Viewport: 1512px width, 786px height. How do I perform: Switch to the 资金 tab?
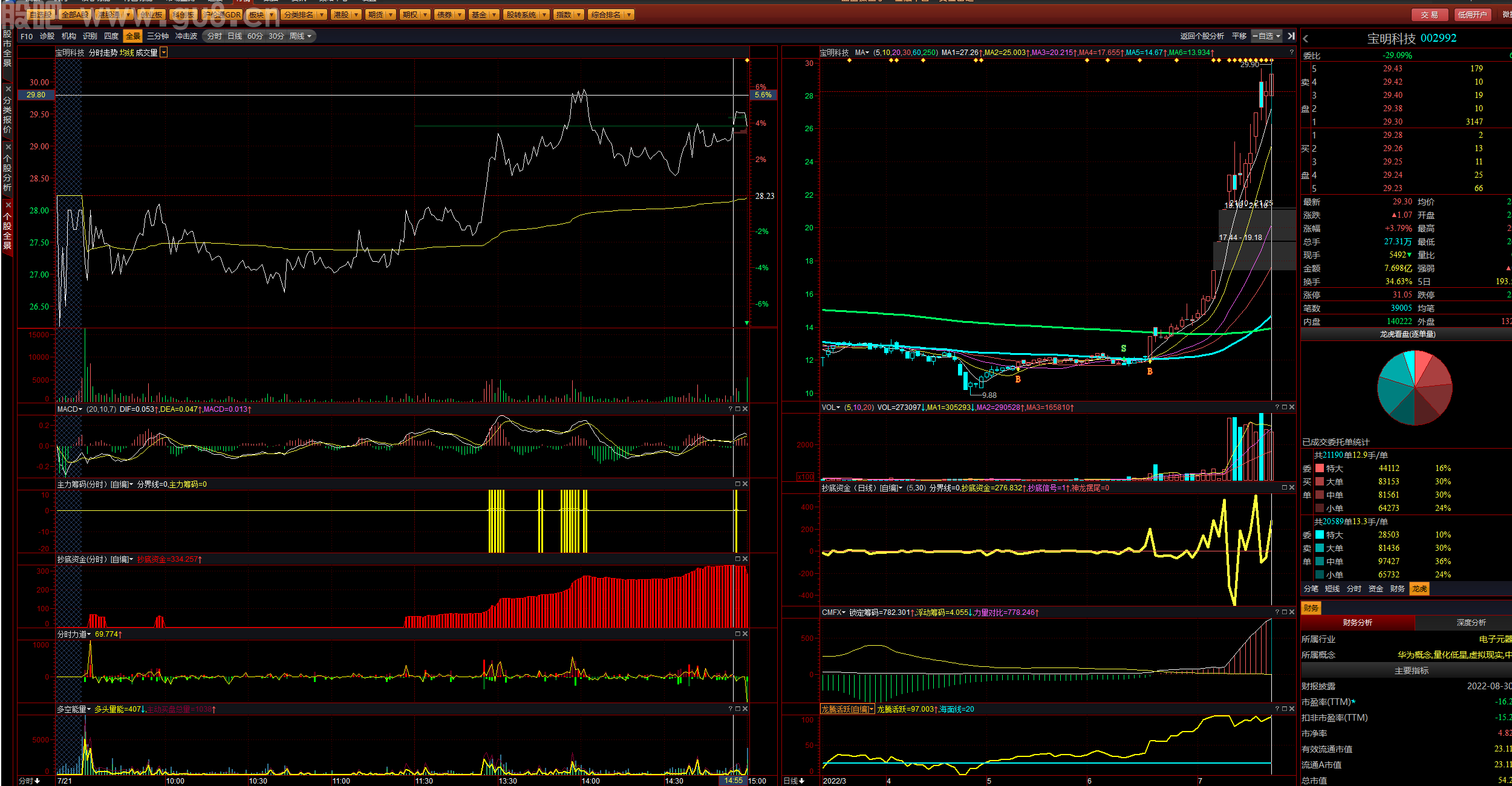click(1376, 588)
